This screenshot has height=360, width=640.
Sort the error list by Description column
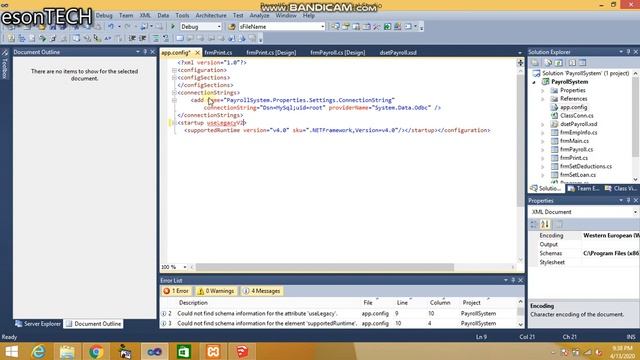click(193, 302)
